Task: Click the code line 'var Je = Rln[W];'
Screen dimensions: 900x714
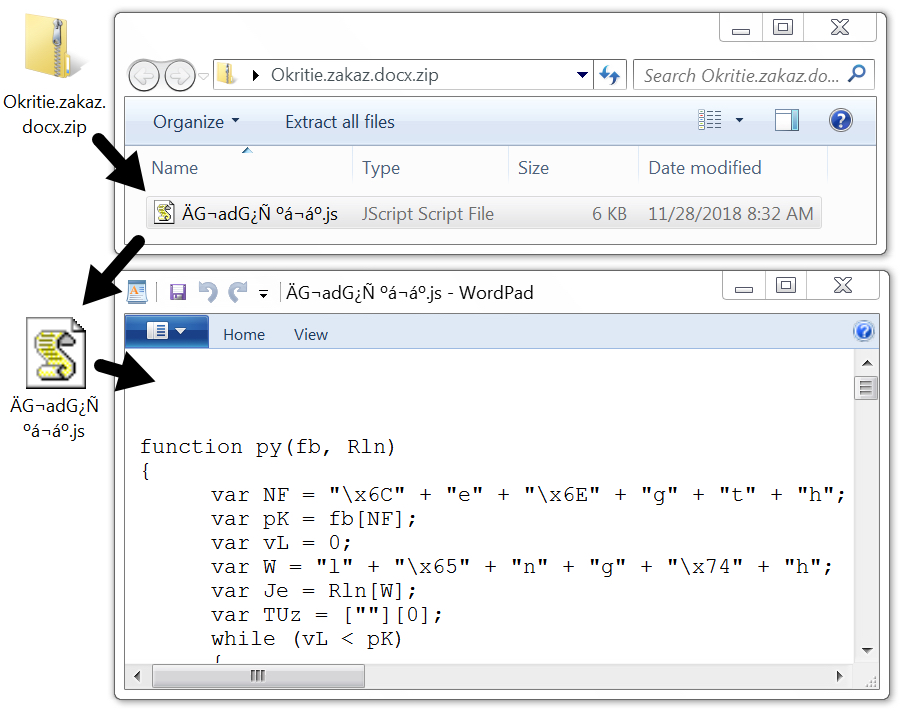Action: (313, 591)
